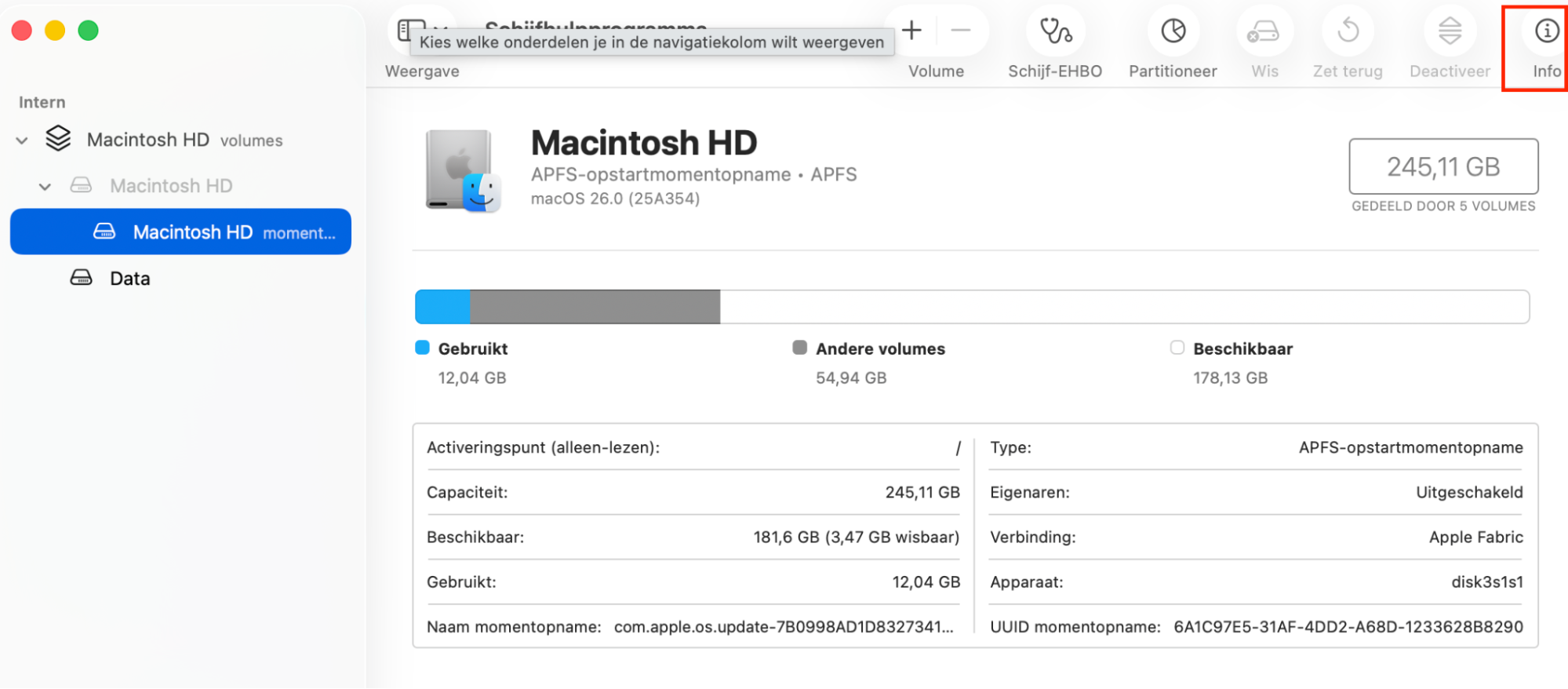
Task: Click the disk usage storage bar
Action: (x=972, y=306)
